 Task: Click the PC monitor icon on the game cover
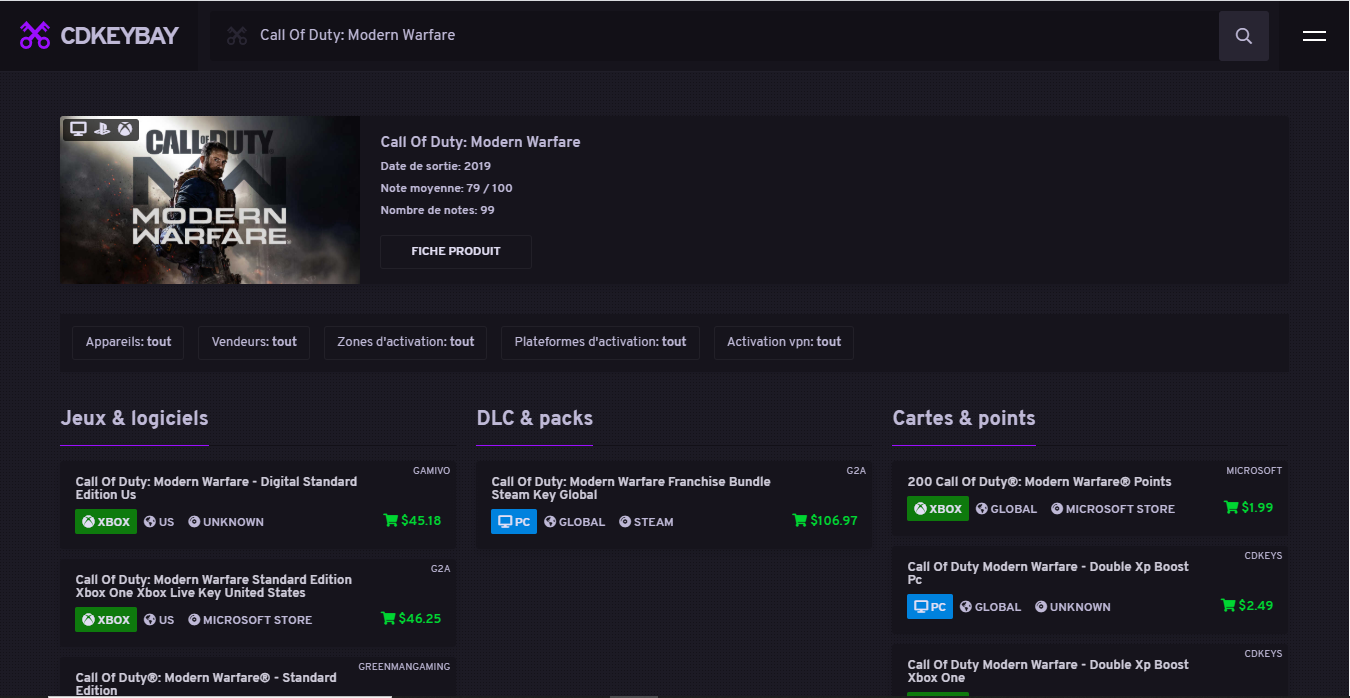[78, 129]
